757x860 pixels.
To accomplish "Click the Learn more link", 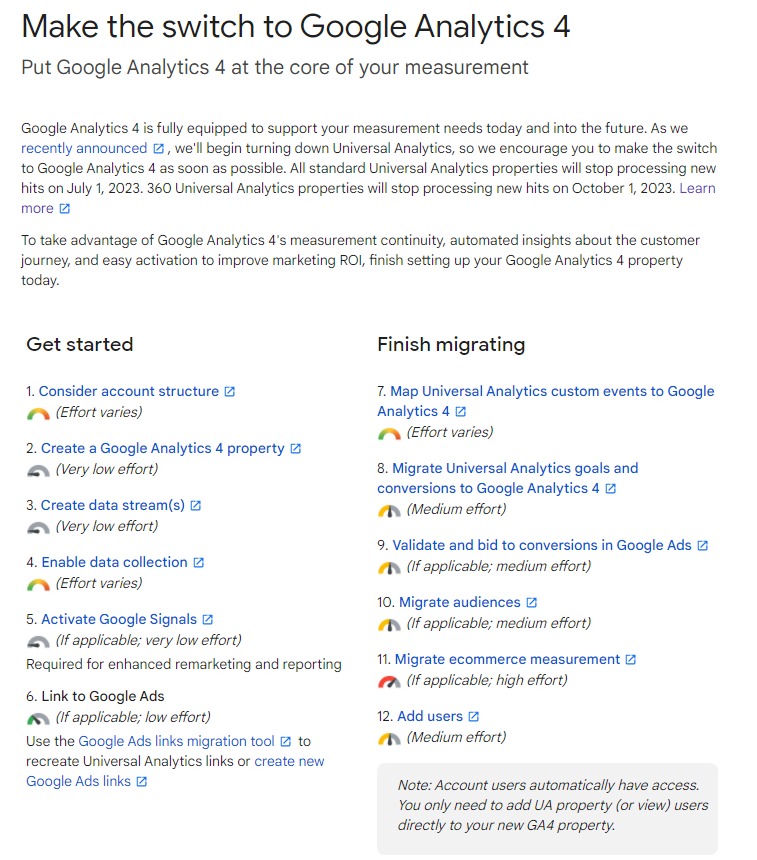I will coord(697,188).
